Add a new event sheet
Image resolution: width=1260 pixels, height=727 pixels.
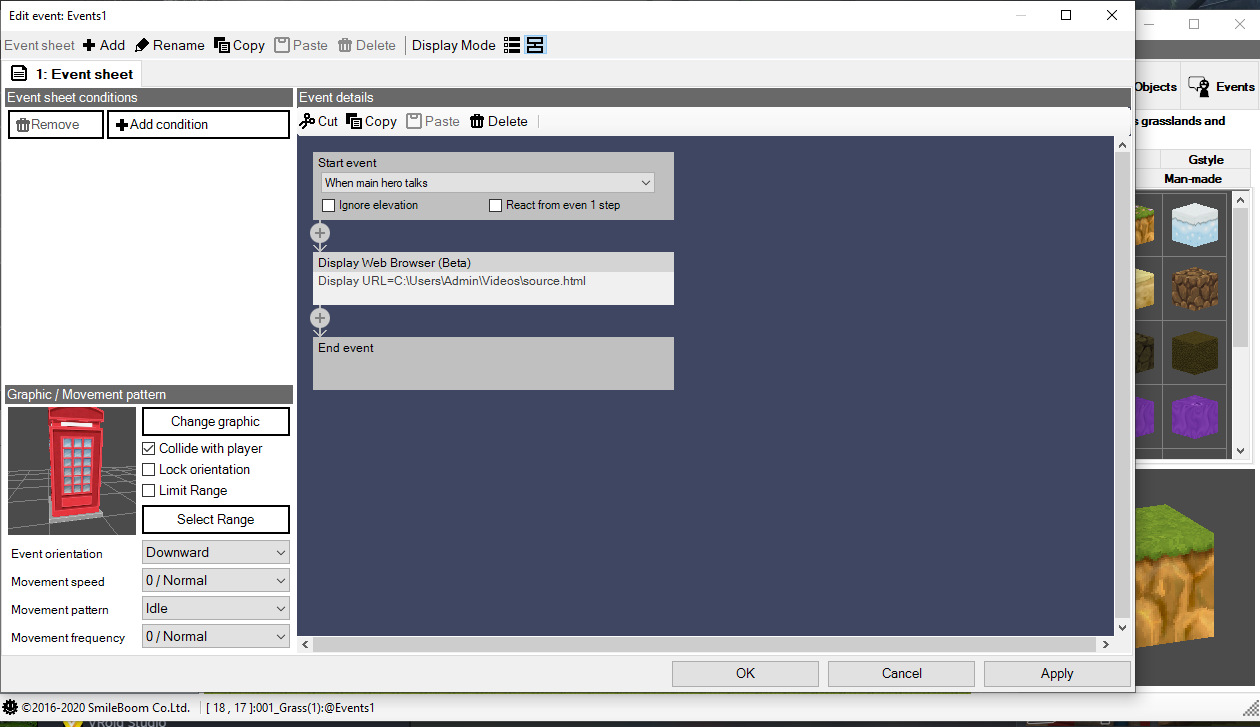coord(104,45)
